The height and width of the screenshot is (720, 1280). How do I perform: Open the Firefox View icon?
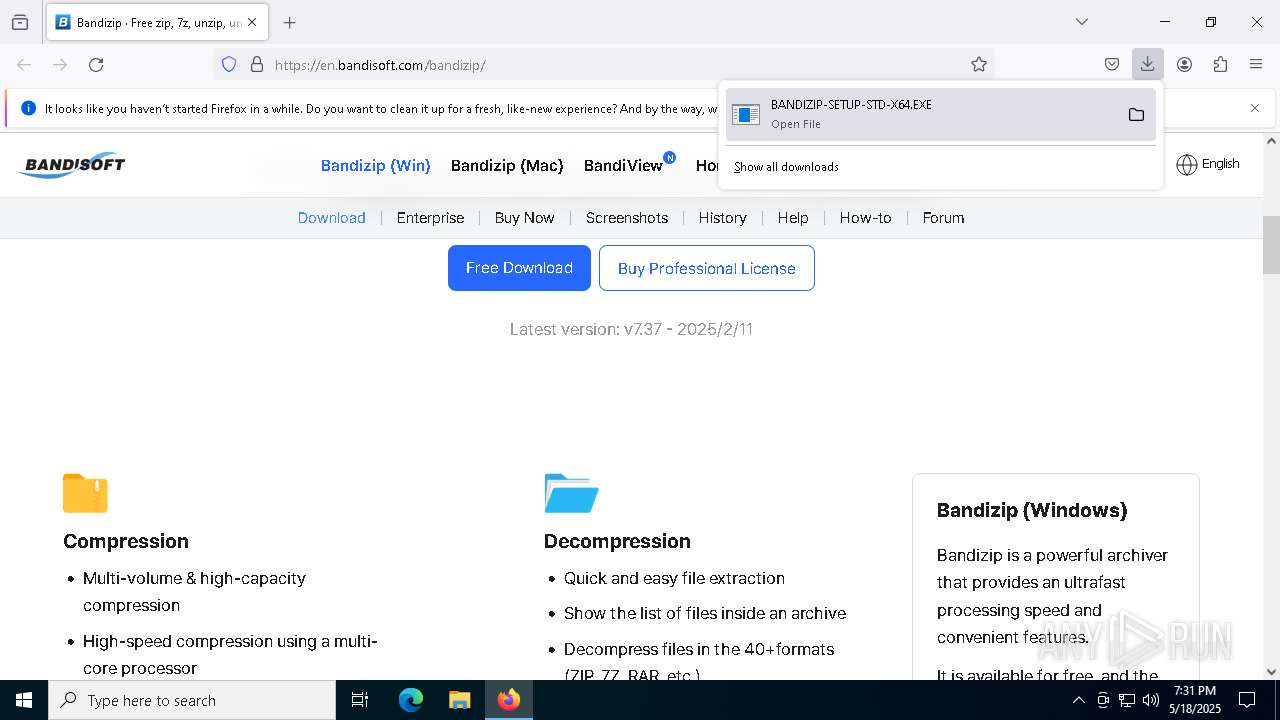[x=20, y=22]
